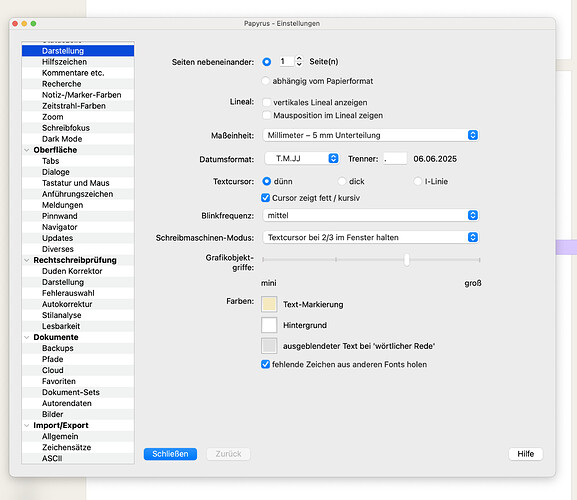This screenshot has height=500, width=577.
Task: Open the Schreibmaschinen-Modus dropdown
Action: (371, 237)
